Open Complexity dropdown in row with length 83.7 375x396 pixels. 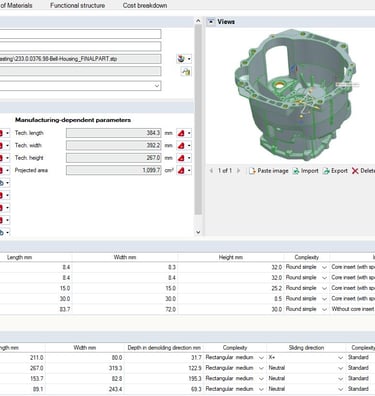pyautogui.click(x=324, y=309)
